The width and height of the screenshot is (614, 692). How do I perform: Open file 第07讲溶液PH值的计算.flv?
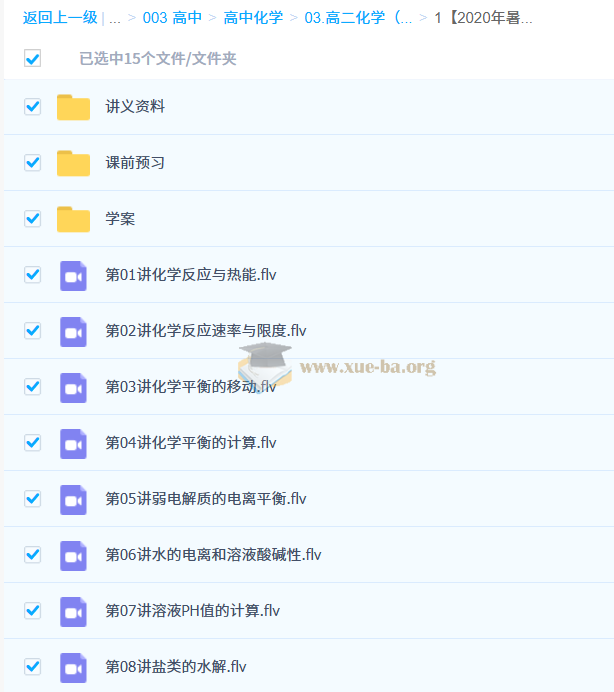coord(192,611)
